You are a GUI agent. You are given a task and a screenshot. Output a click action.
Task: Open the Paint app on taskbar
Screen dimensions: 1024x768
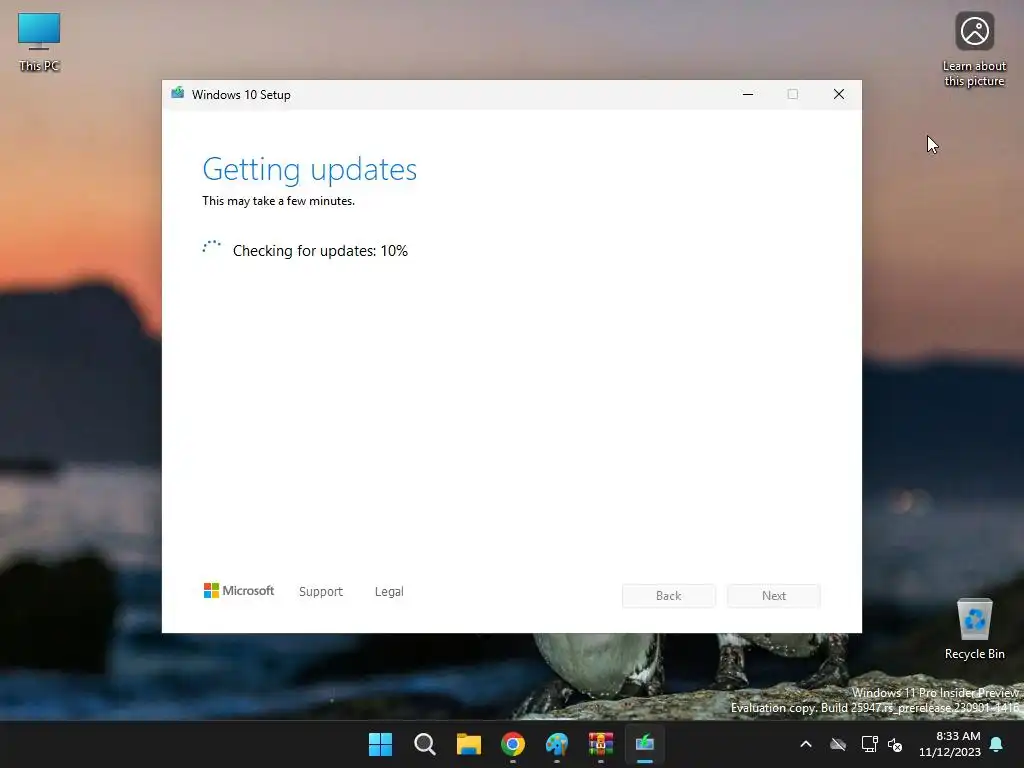tap(557, 744)
